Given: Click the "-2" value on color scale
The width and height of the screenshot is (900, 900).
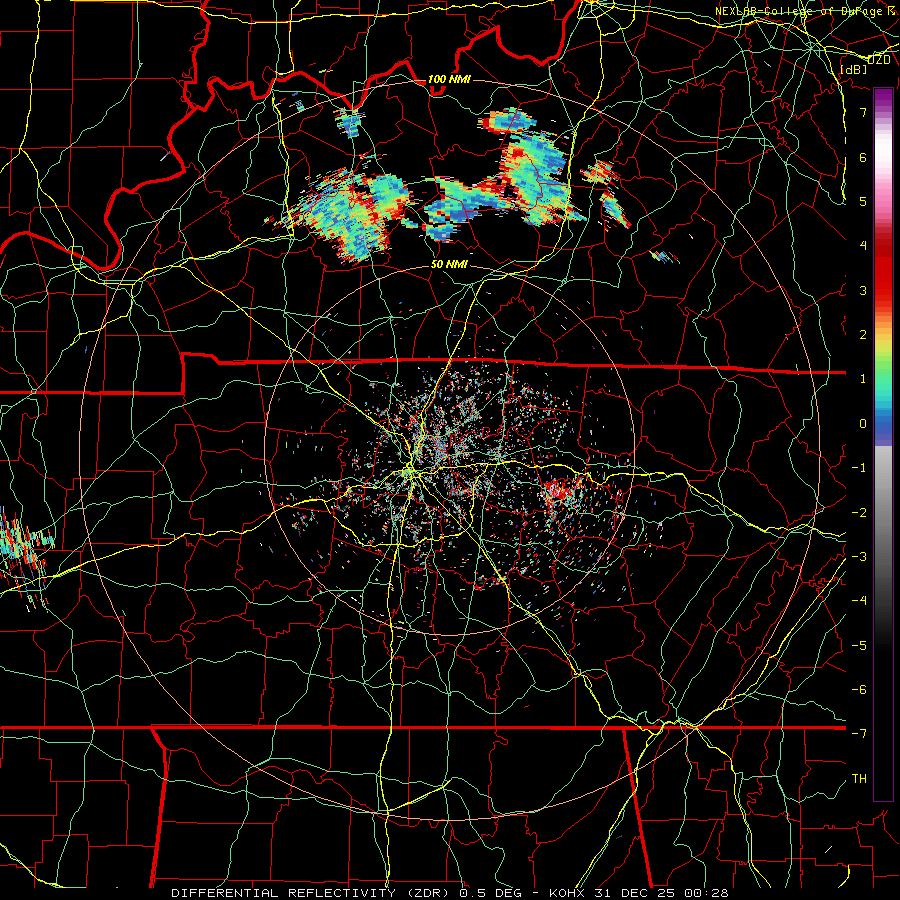Looking at the screenshot, I should (859, 513).
